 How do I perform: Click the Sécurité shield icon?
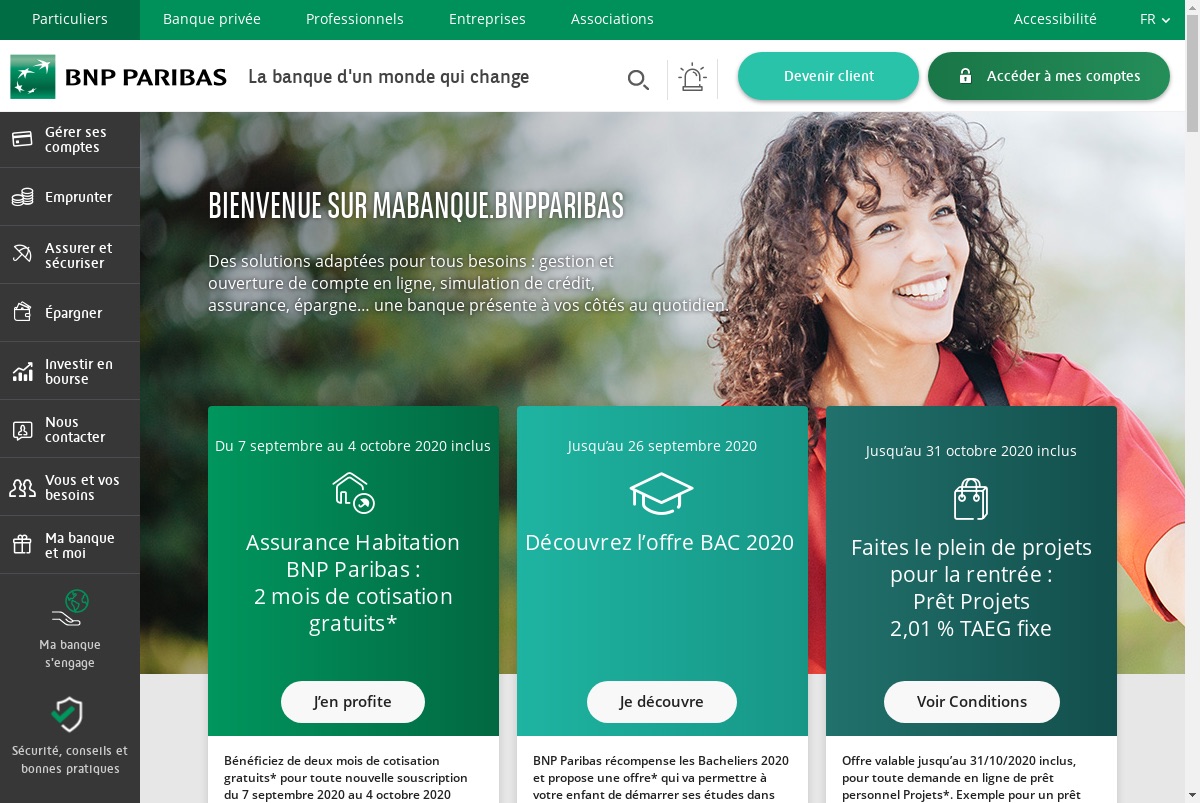click(68, 714)
